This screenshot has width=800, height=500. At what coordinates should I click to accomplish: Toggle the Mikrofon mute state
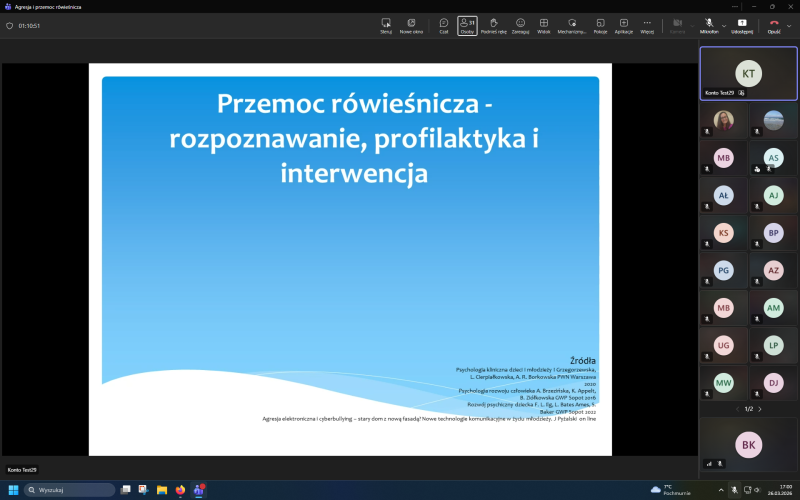tap(708, 25)
